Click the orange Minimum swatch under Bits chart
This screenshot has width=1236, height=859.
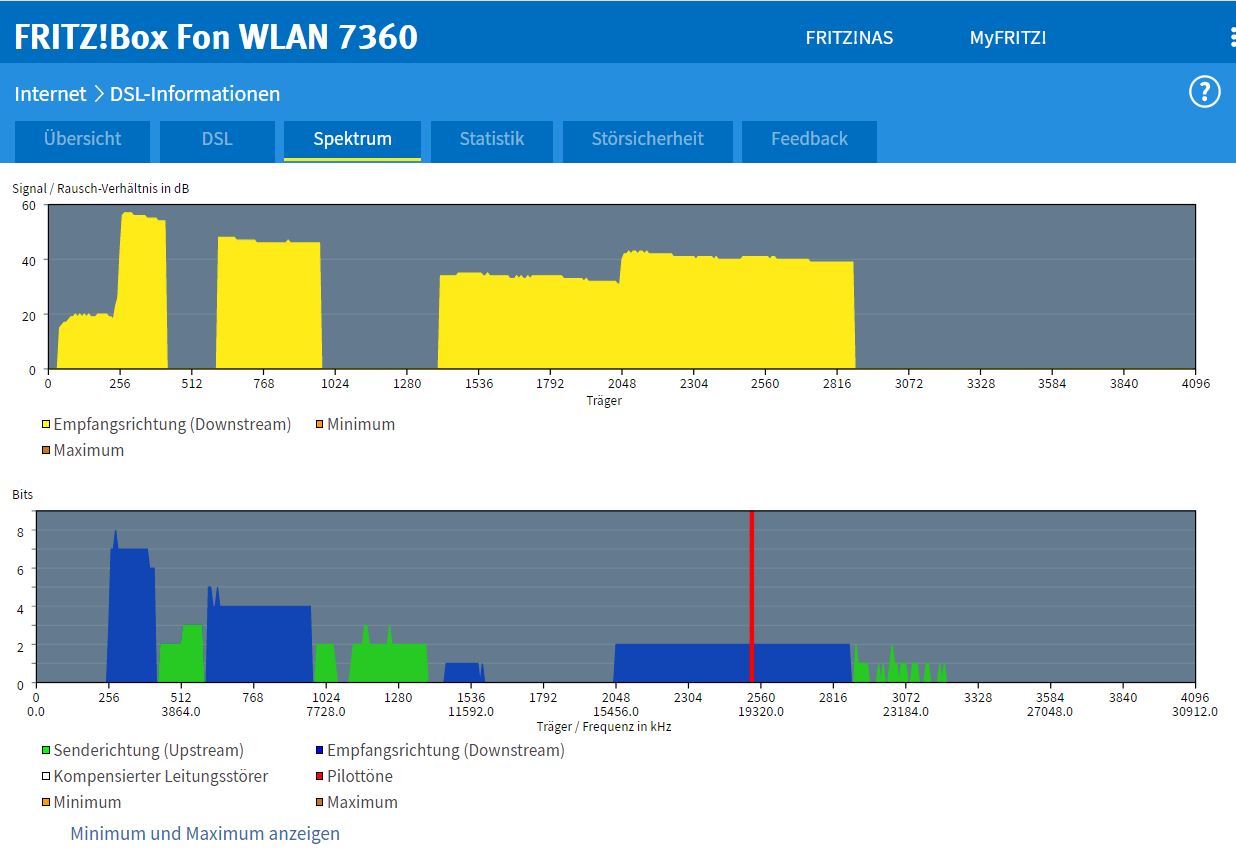(46, 803)
